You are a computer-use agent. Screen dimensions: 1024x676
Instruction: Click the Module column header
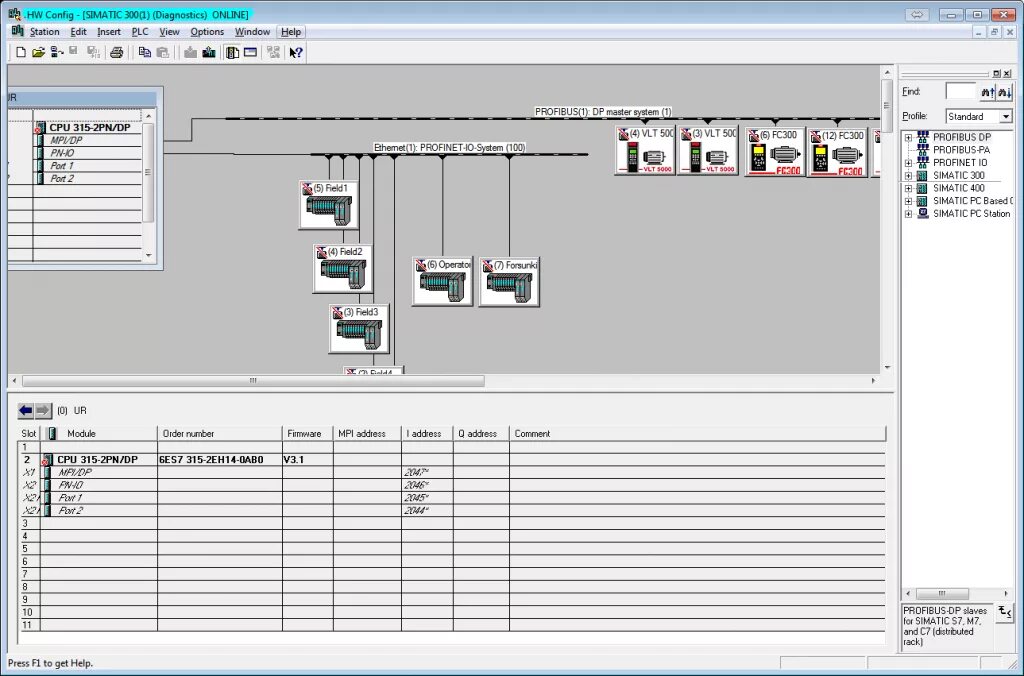[x=99, y=434]
